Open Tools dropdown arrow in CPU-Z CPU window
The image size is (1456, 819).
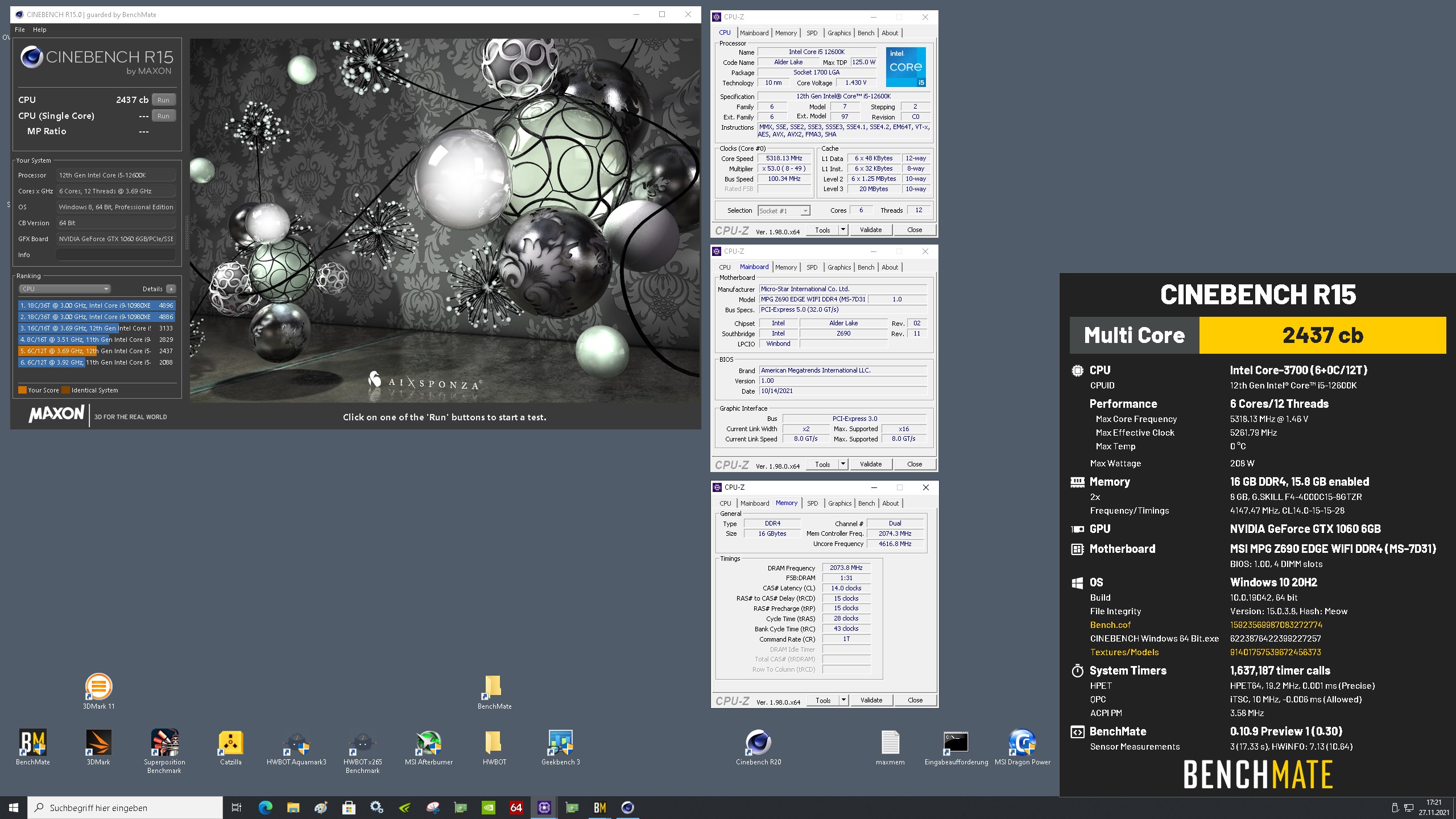843,230
